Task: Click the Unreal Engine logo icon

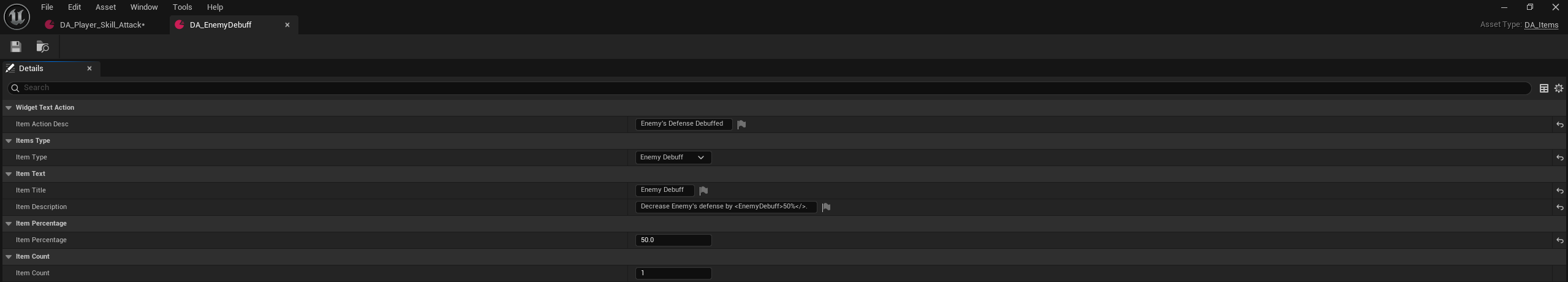Action: coord(17,17)
